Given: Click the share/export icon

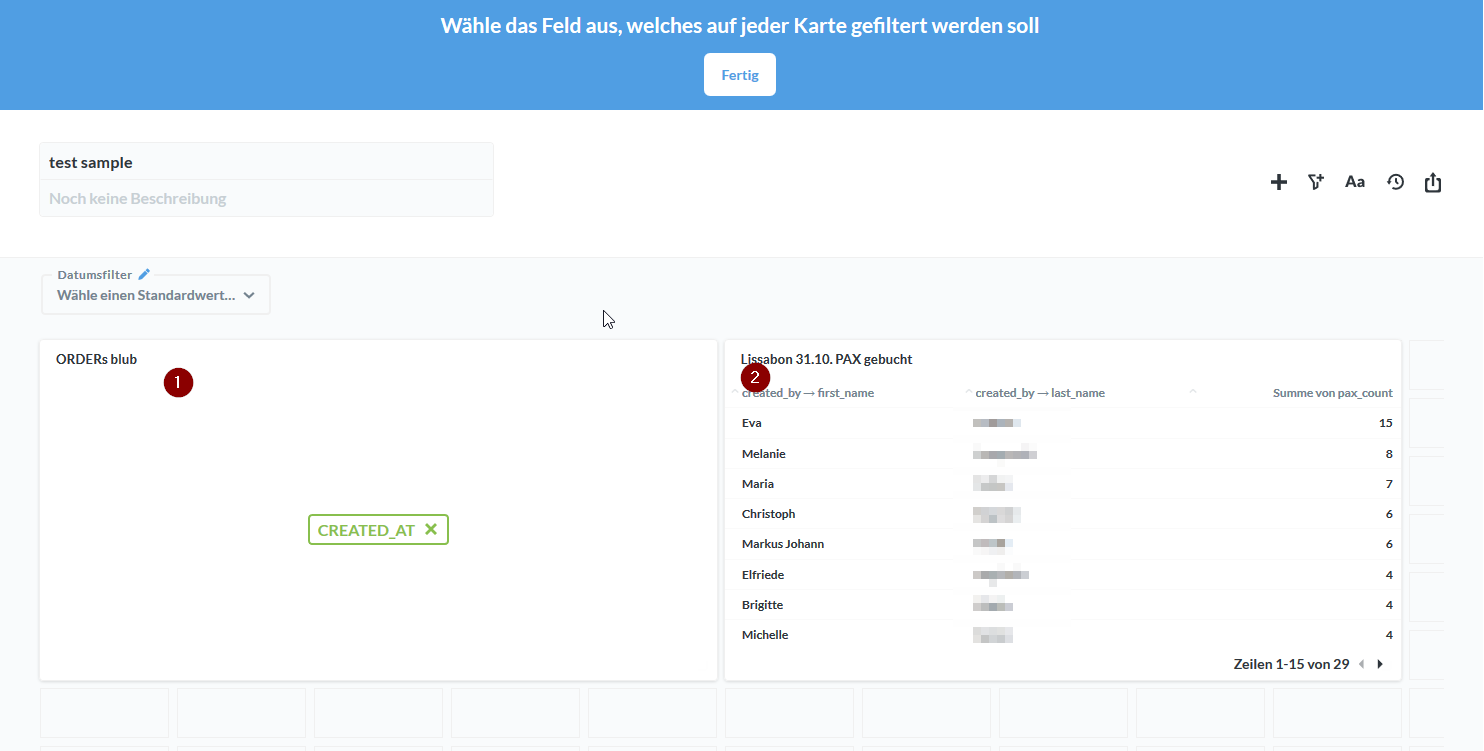Looking at the screenshot, I should (x=1433, y=182).
